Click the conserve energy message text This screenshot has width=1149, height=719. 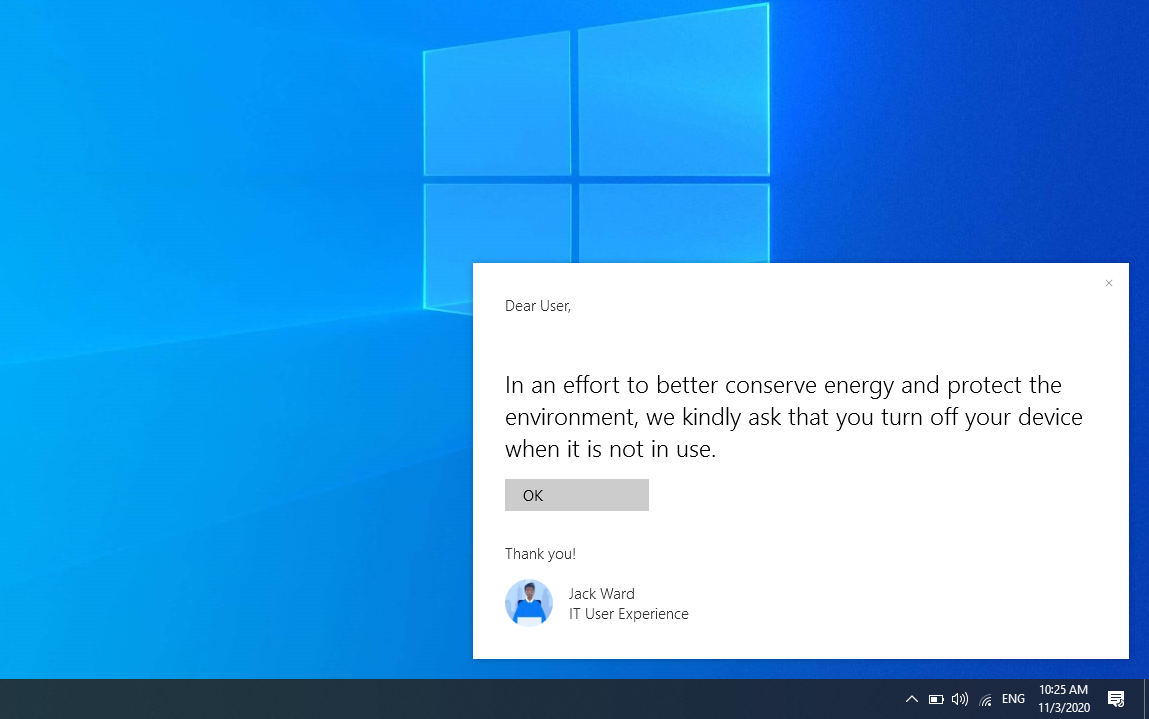[x=793, y=417]
